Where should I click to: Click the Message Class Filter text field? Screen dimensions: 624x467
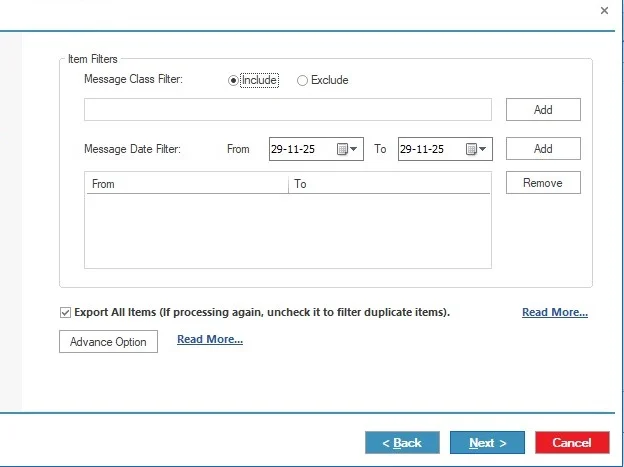tap(288, 109)
